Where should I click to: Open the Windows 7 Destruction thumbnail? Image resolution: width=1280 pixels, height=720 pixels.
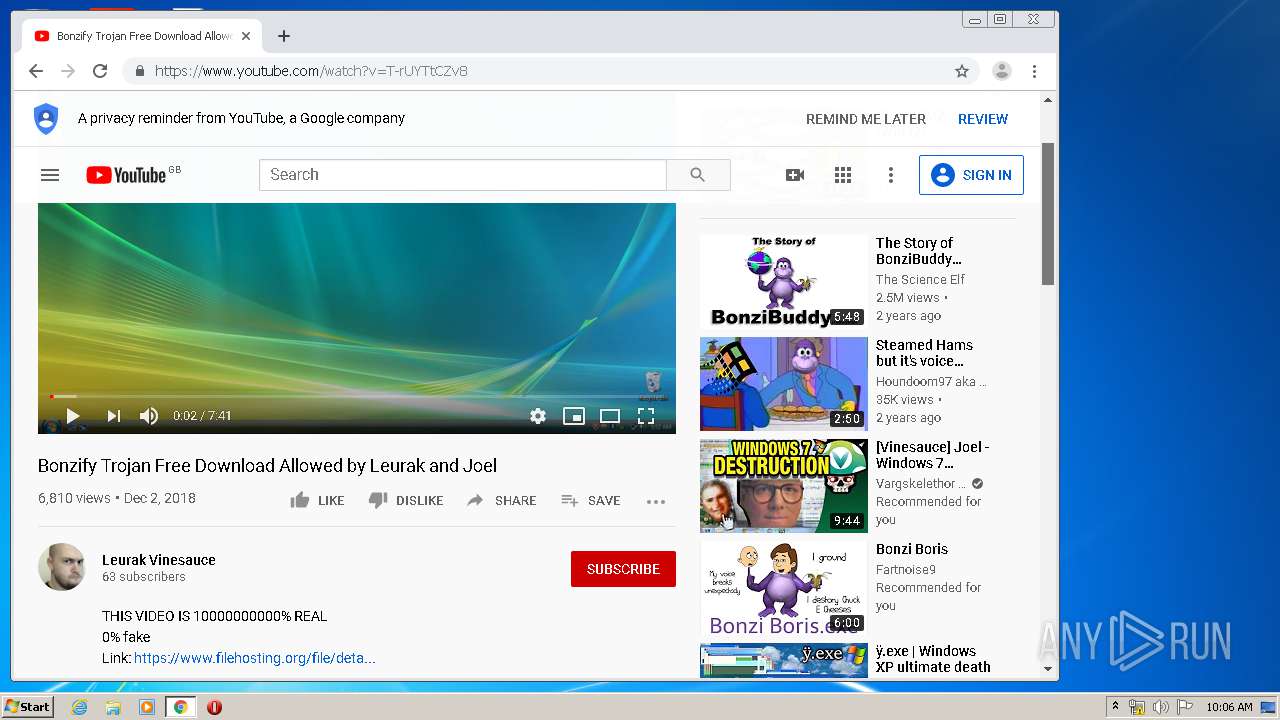coord(784,486)
